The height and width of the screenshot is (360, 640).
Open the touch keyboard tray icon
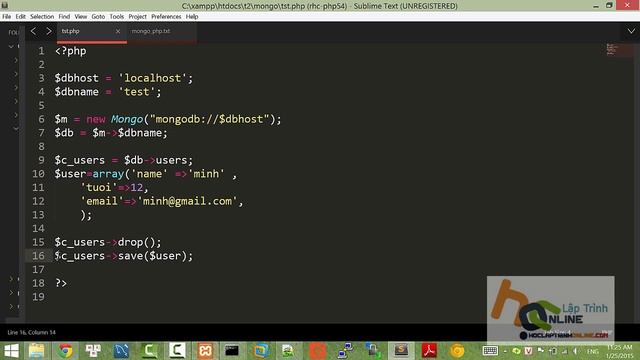490,351
